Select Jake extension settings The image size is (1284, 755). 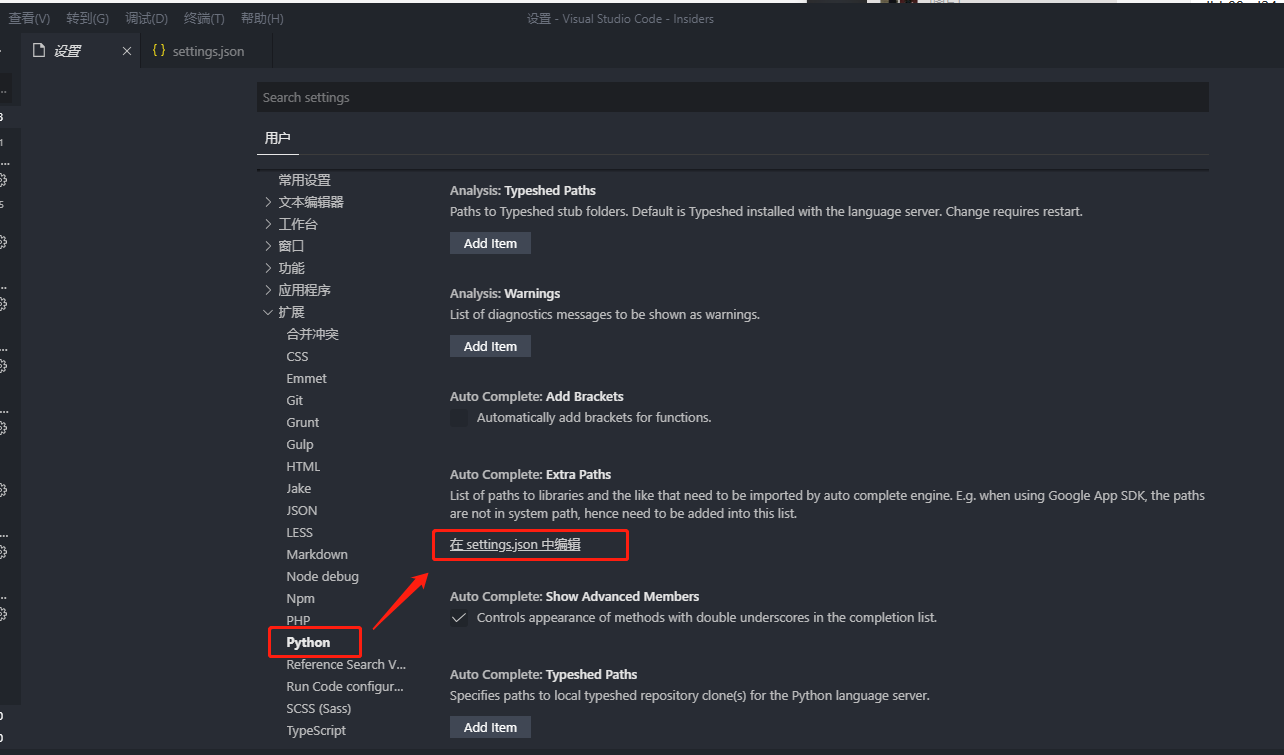point(298,488)
